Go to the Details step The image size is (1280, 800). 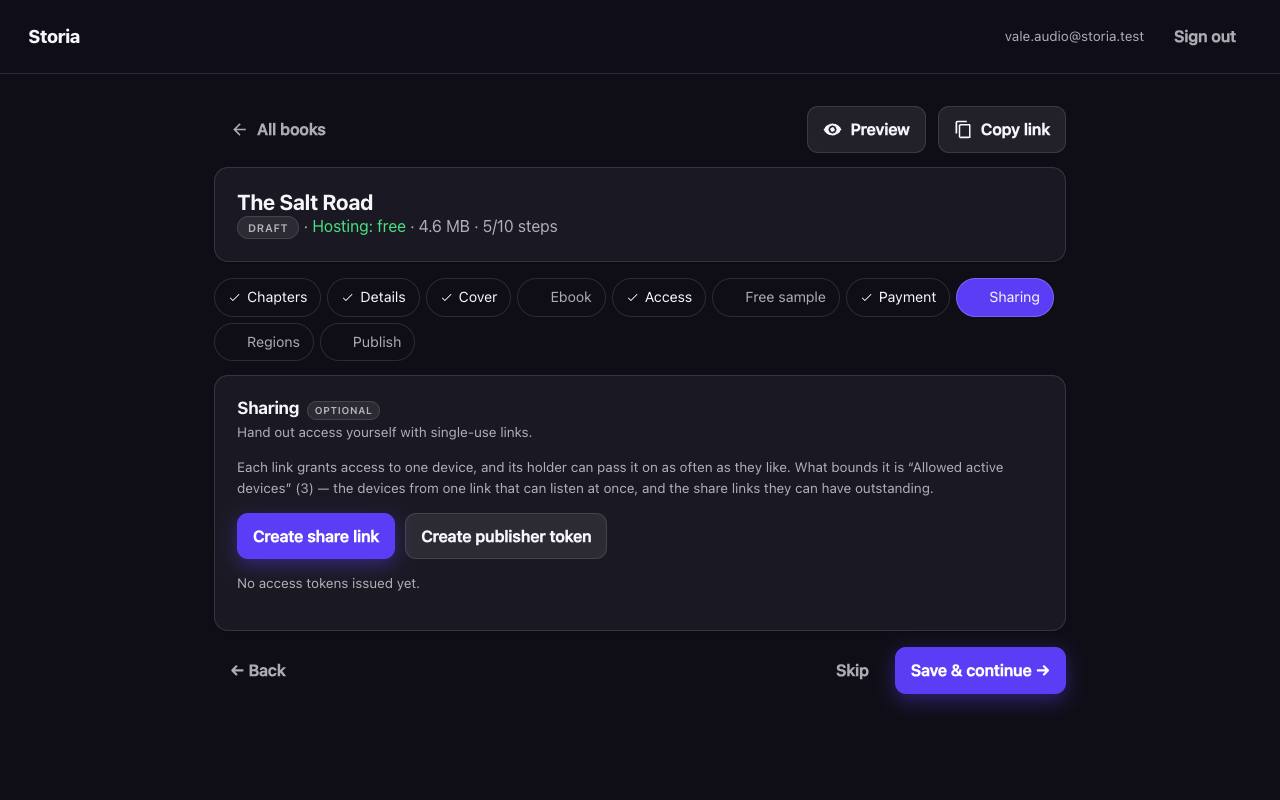pos(373,297)
